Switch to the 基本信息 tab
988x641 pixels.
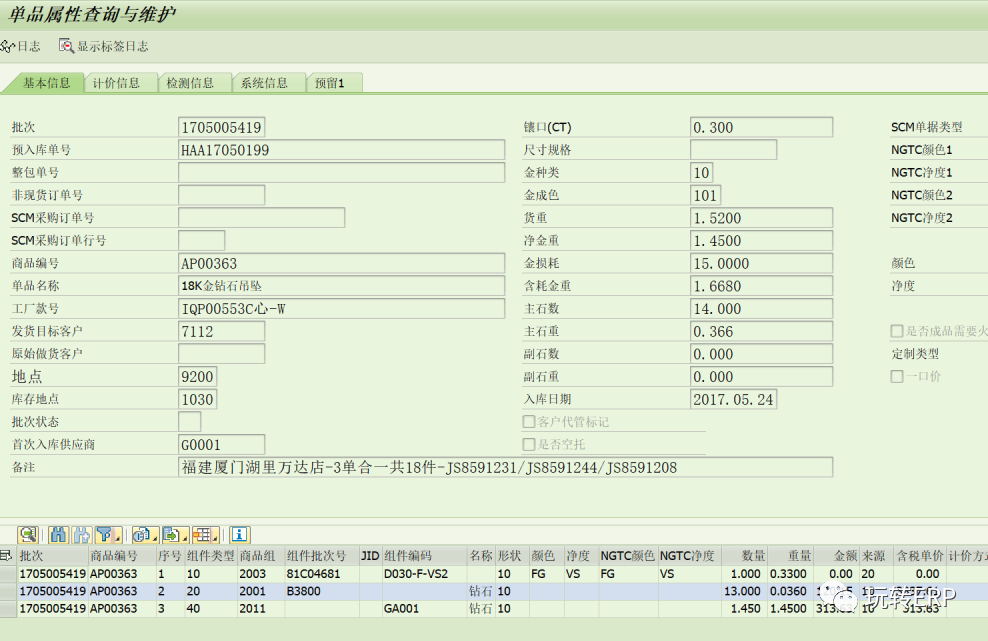click(46, 83)
